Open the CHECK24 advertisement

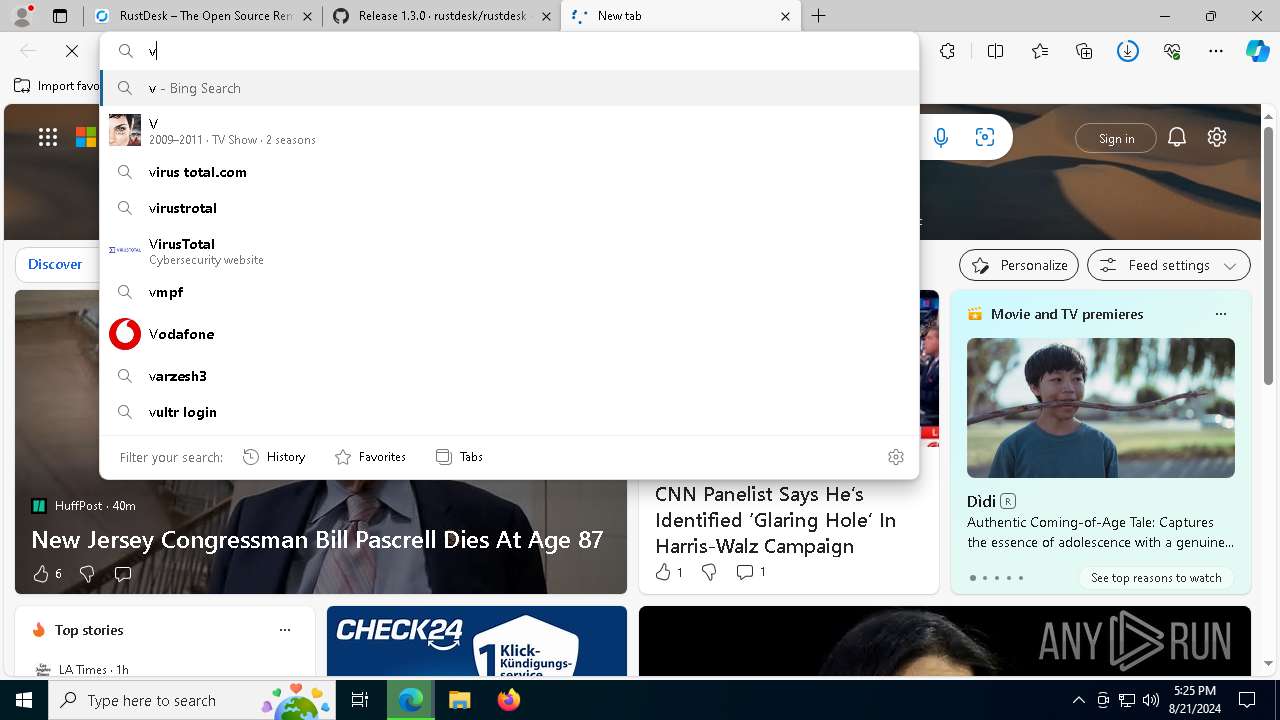477,642
